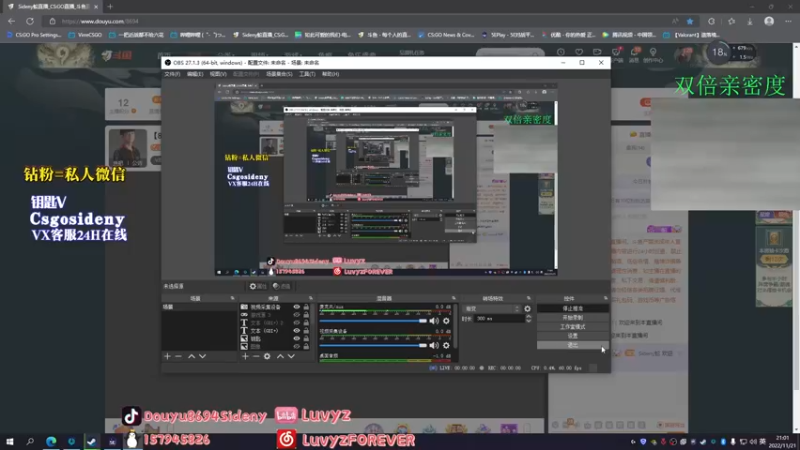Click the Edge favorites star in address bar

pos(690,21)
